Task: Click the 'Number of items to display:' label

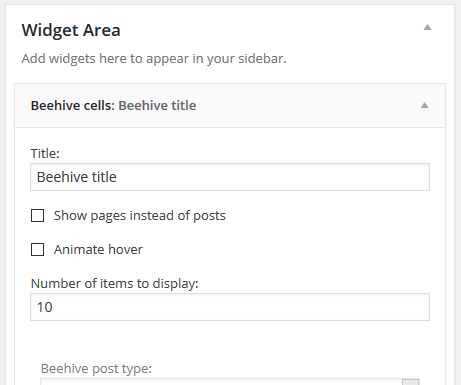Action: pos(114,284)
